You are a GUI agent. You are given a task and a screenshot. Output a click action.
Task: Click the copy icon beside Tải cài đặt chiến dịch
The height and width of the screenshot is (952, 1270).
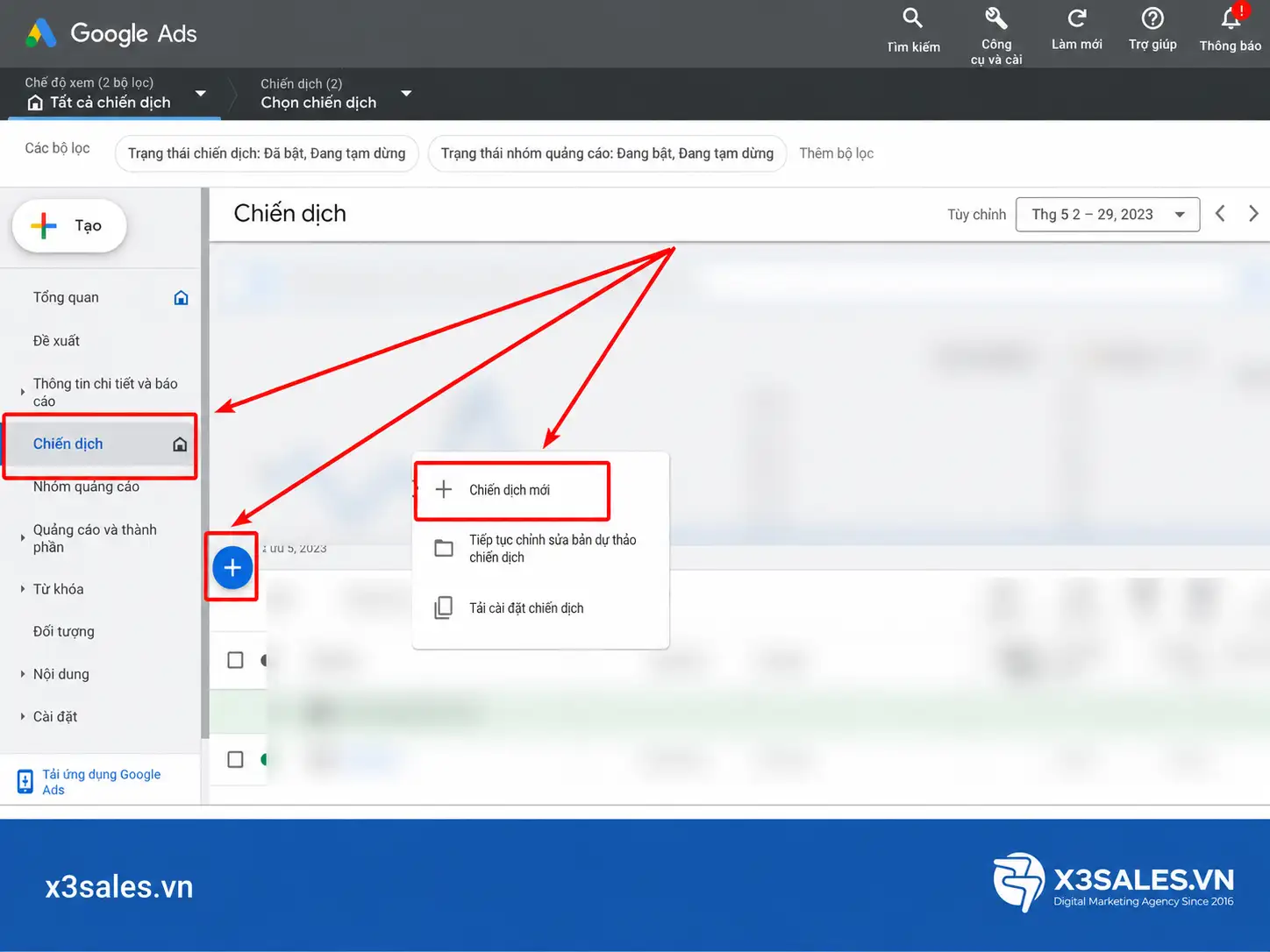(x=444, y=607)
